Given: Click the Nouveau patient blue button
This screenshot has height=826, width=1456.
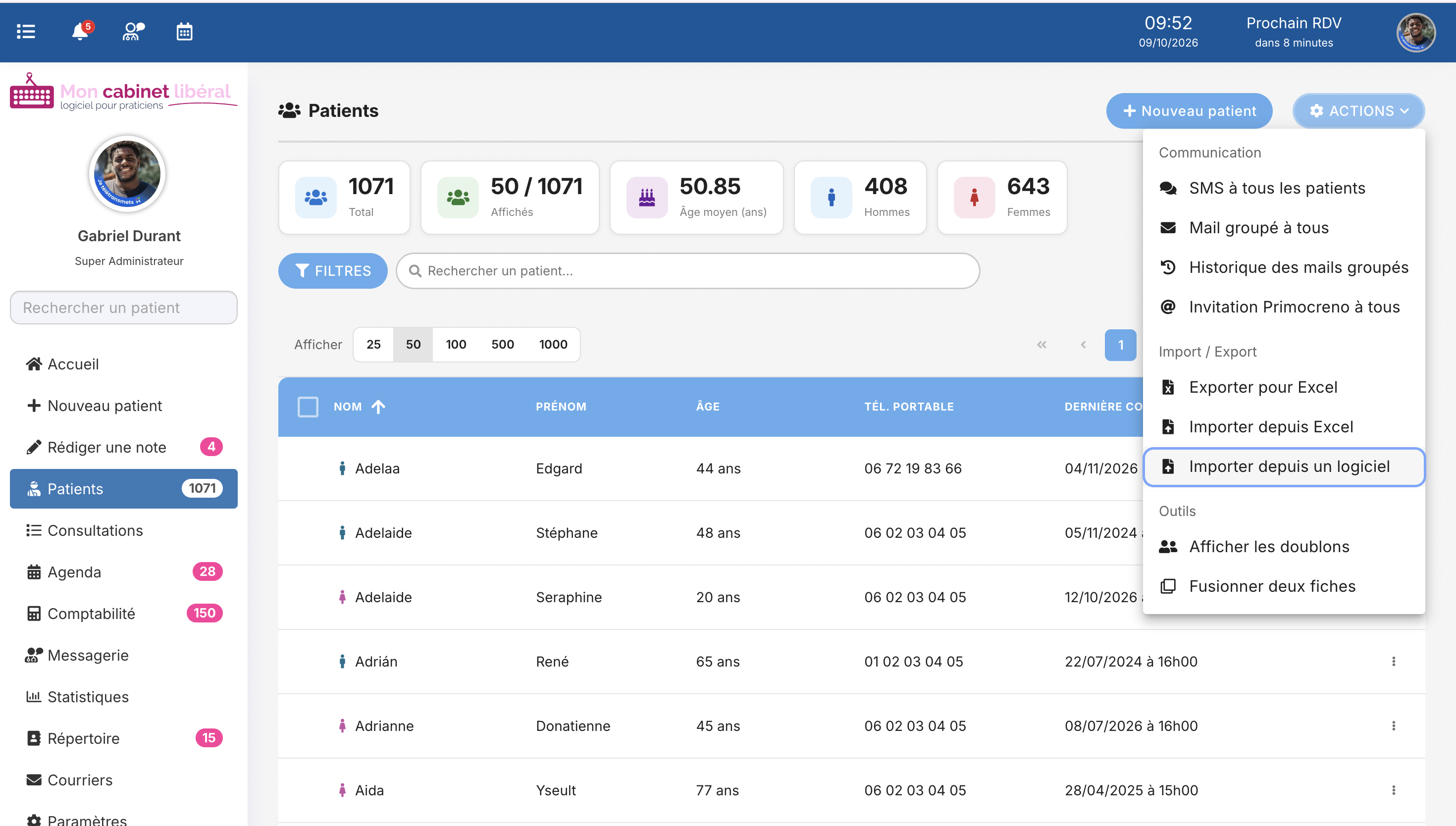Looking at the screenshot, I should pos(1189,110).
